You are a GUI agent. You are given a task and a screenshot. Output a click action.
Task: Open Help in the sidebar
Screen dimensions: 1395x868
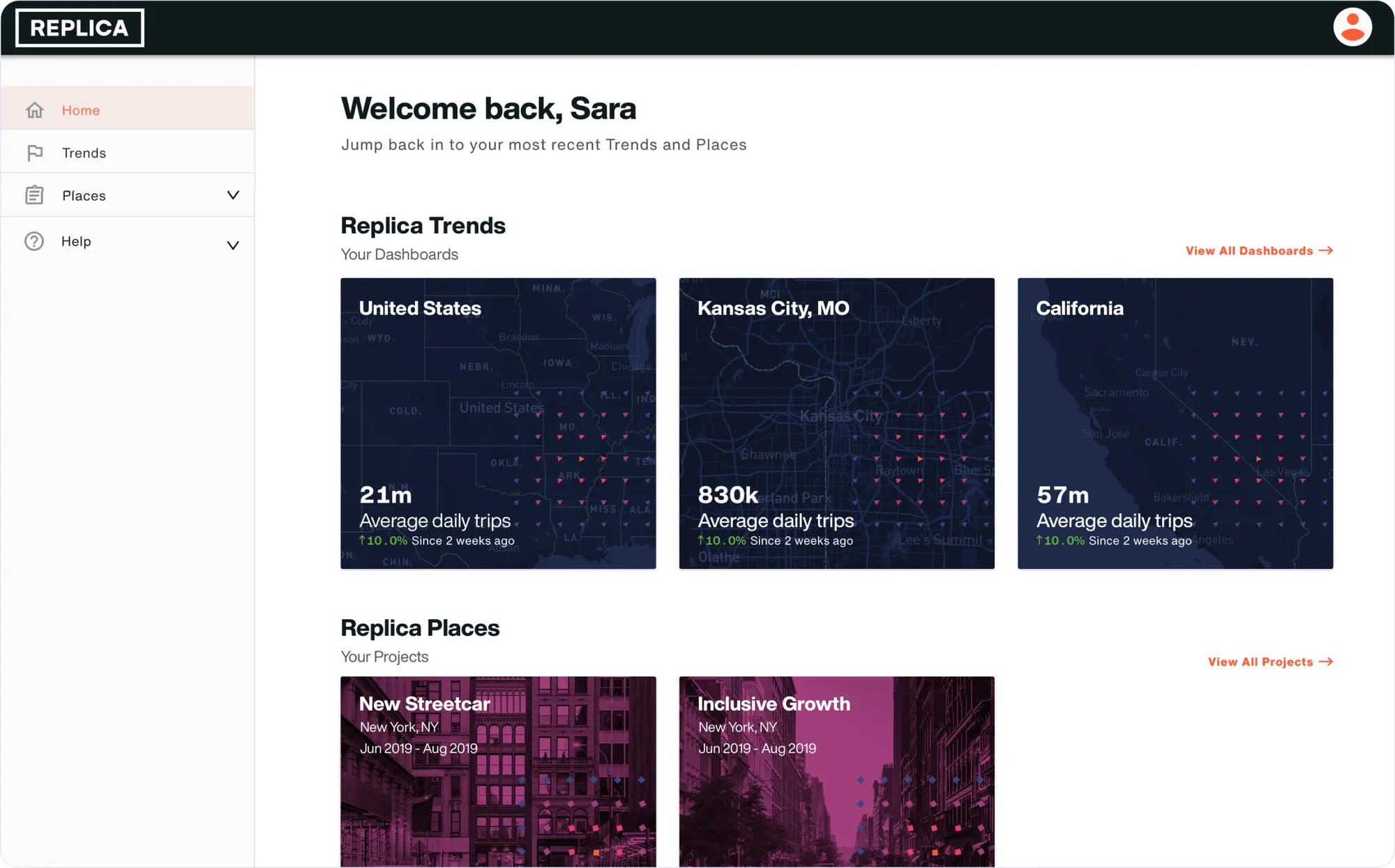[x=128, y=241]
